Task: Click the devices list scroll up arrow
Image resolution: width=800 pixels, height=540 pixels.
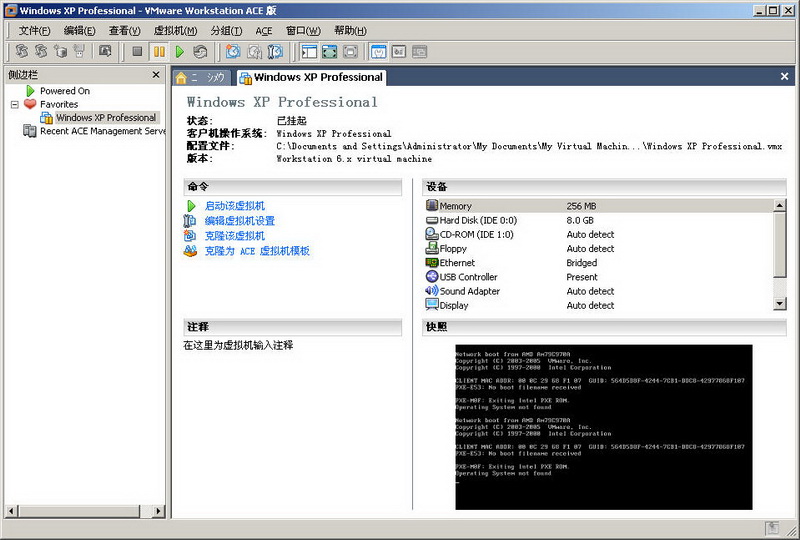Action: point(780,205)
